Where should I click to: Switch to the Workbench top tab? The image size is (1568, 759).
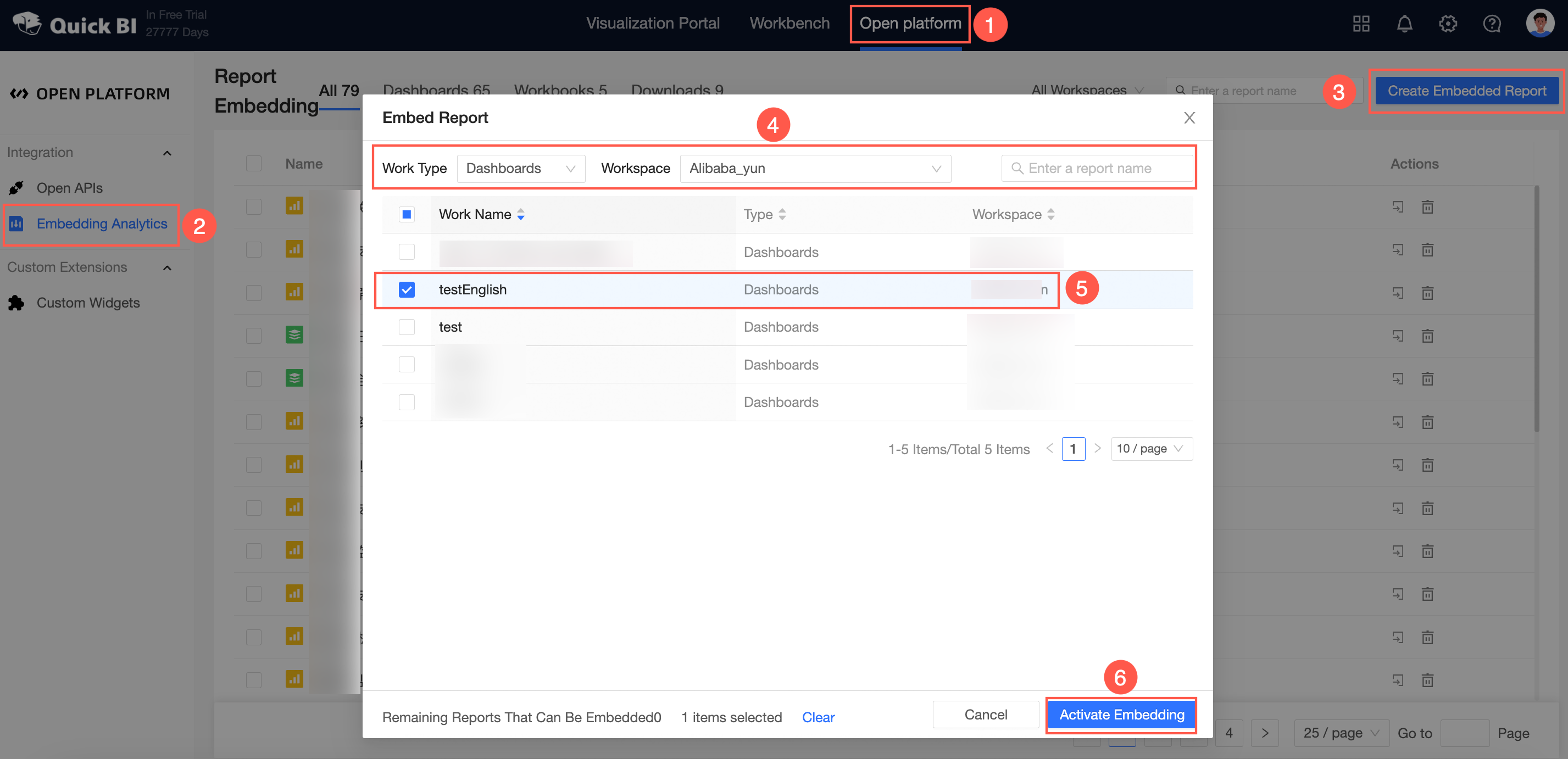point(789,24)
